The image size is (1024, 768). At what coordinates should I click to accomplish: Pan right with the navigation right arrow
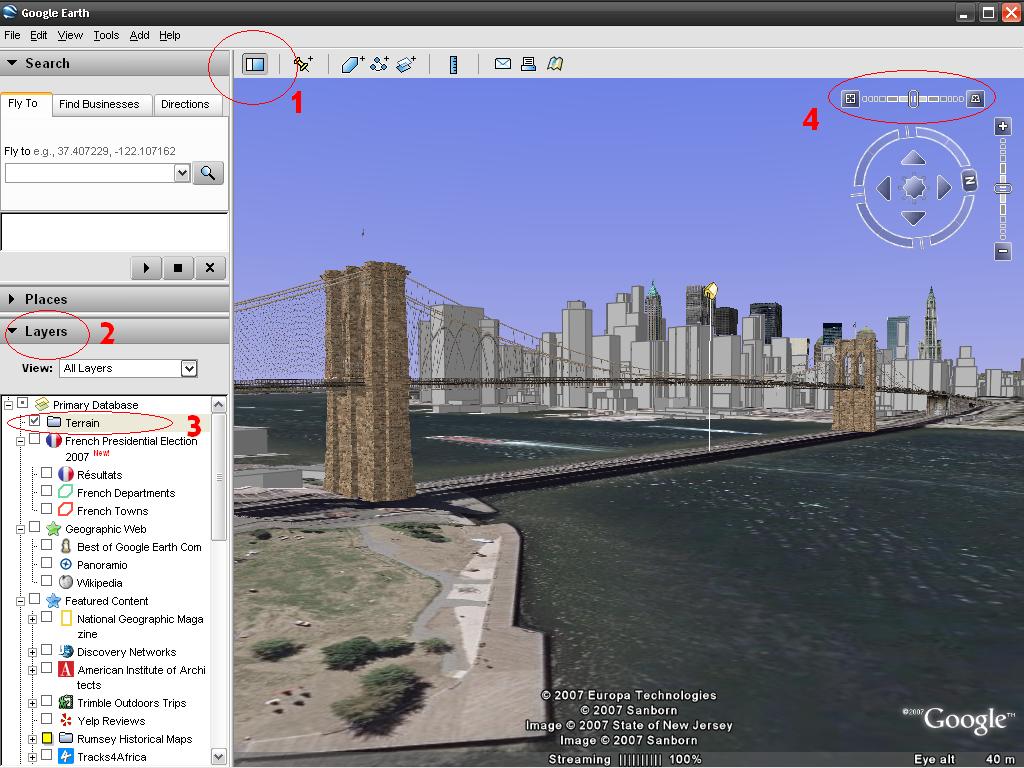click(944, 188)
